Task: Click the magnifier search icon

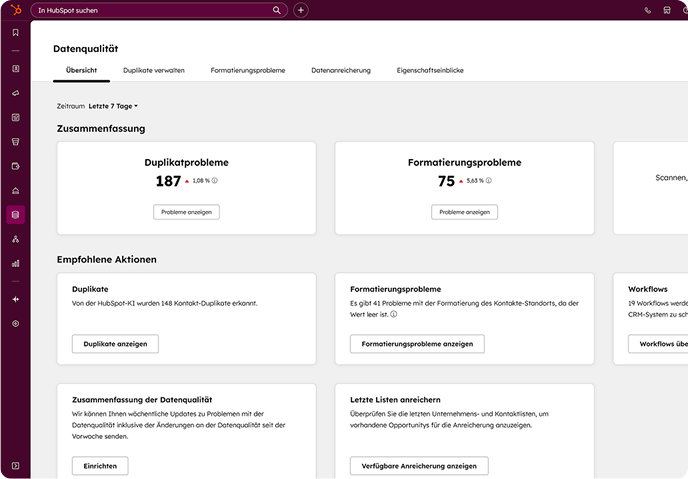Action: pos(277,10)
